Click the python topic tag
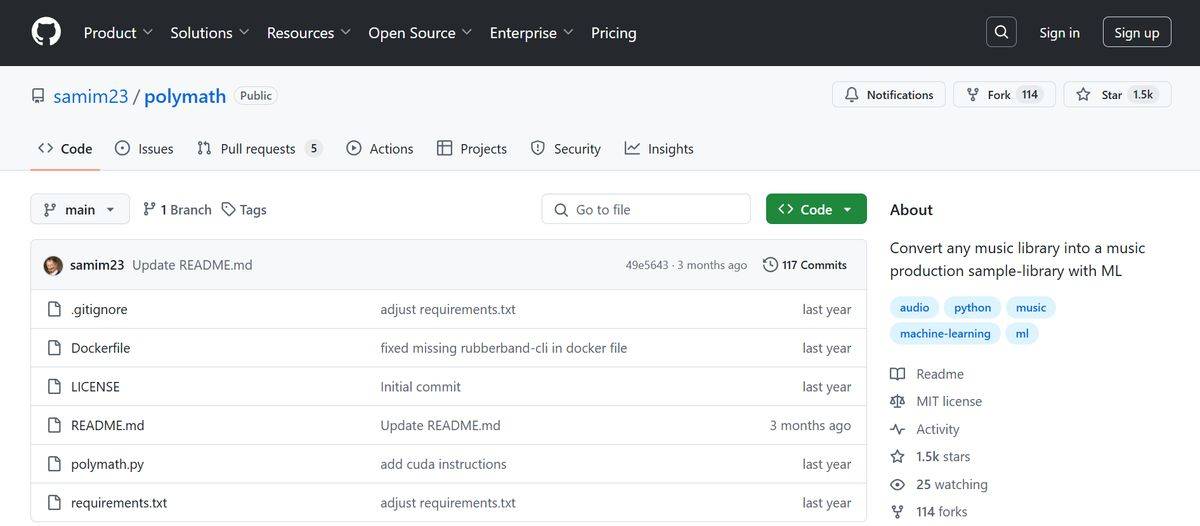Screen dimensions: 1200x526 coord(972,307)
